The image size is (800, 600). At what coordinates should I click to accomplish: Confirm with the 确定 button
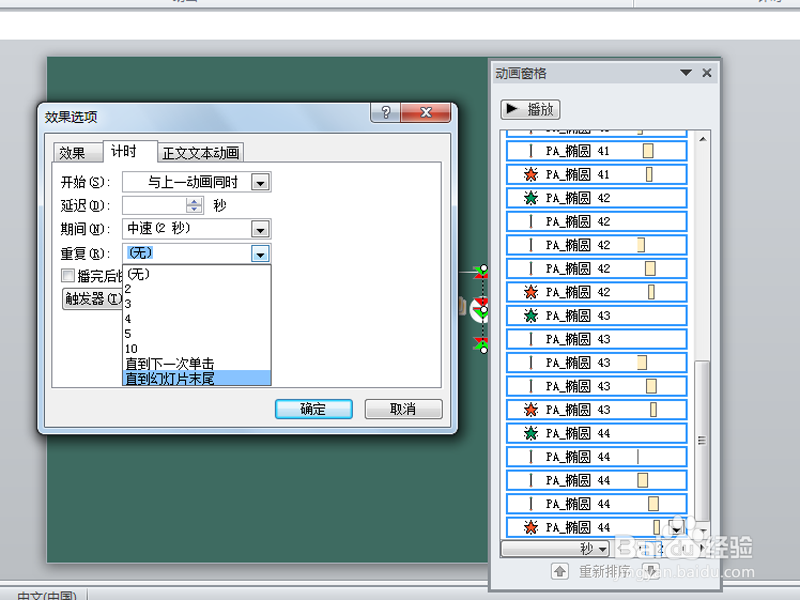point(313,409)
